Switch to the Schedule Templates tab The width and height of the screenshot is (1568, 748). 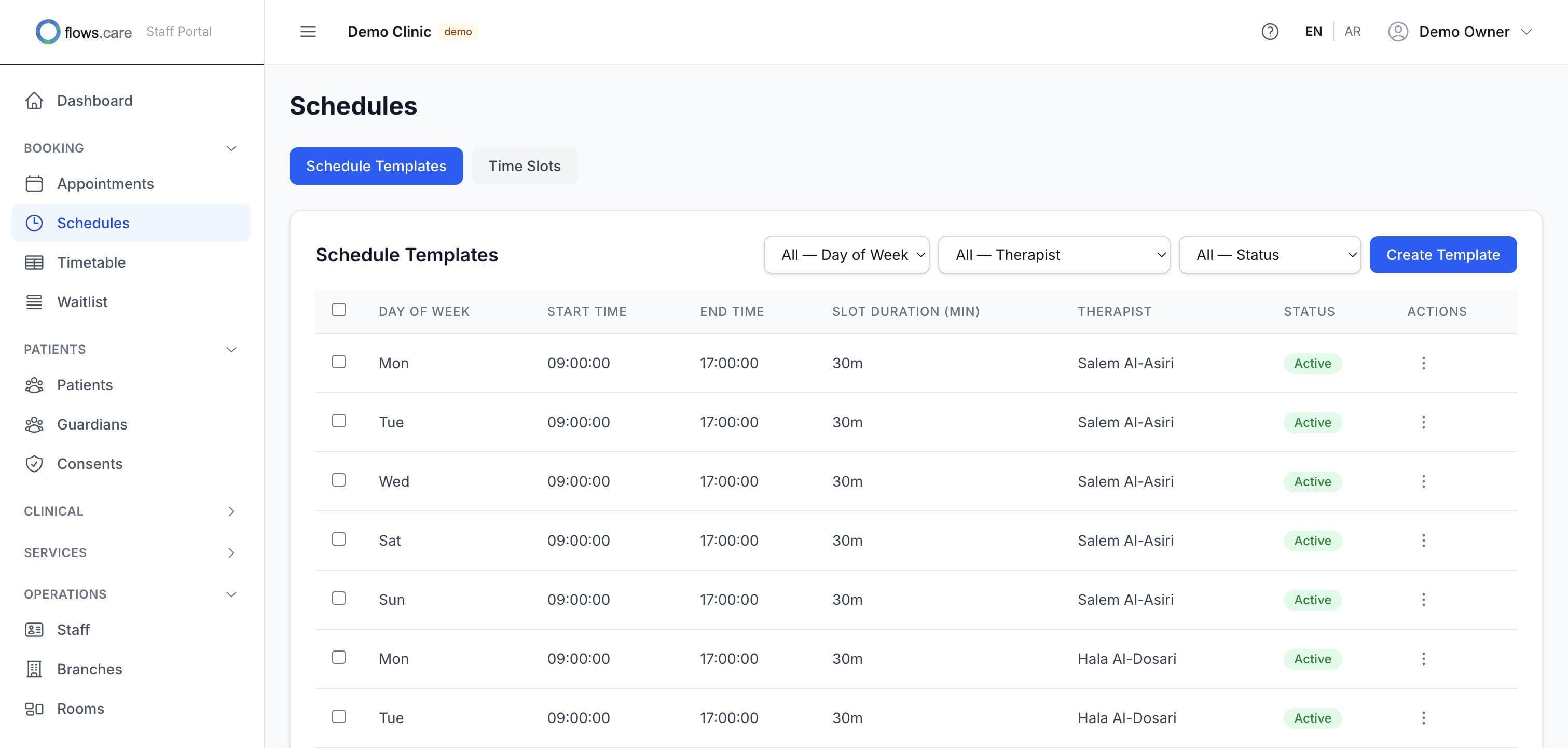click(376, 165)
